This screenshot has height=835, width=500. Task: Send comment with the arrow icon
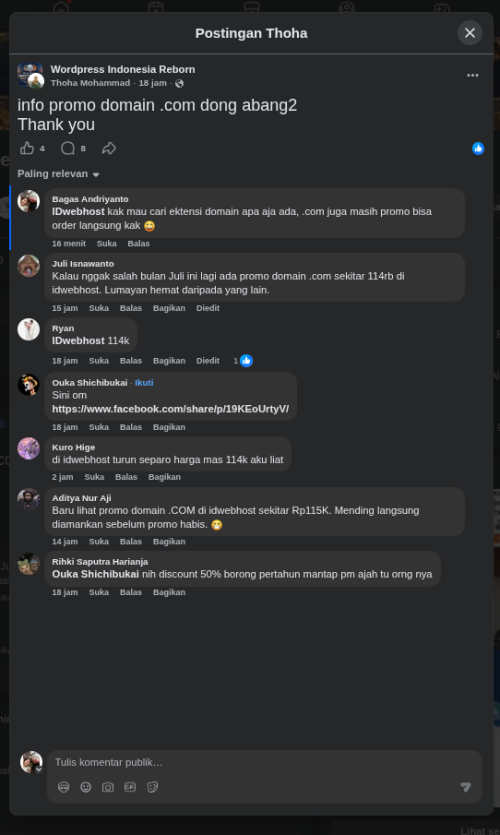pyautogui.click(x=465, y=787)
